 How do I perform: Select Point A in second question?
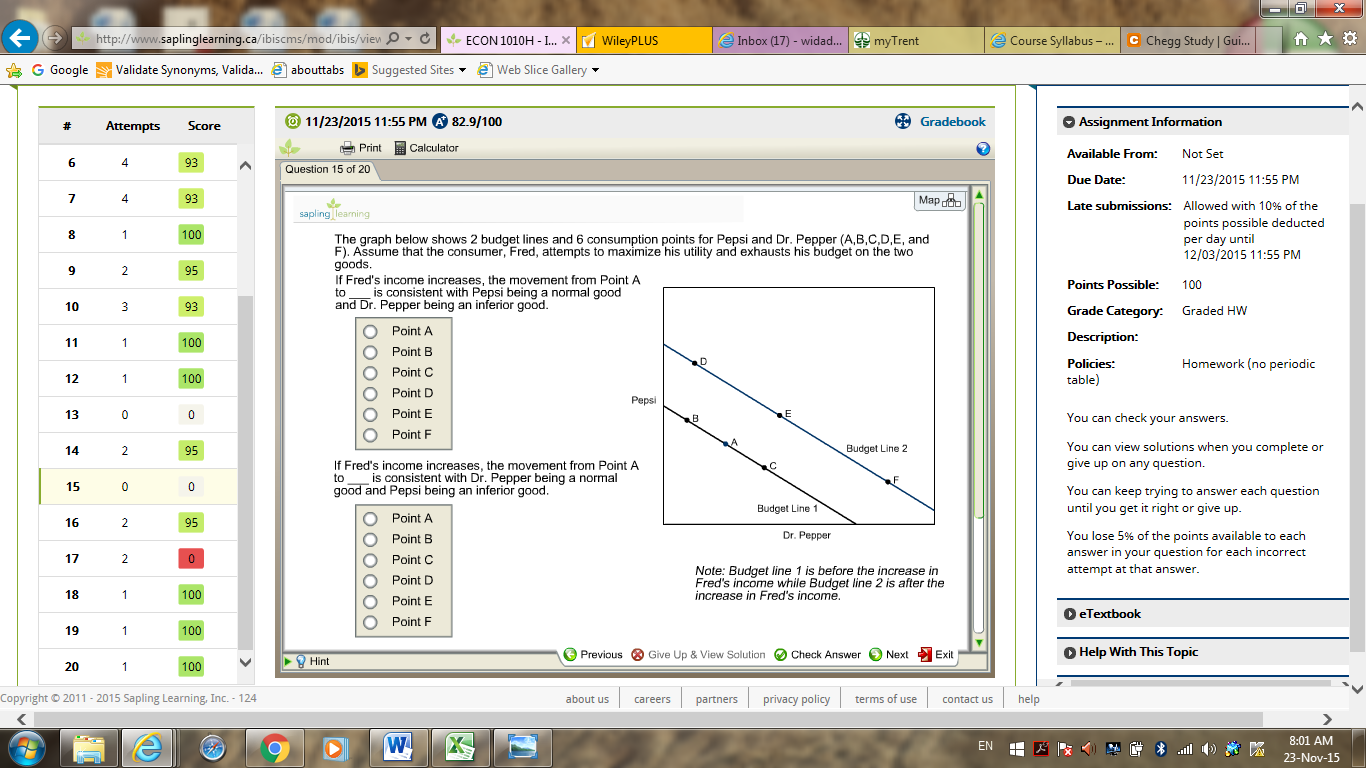(x=370, y=518)
